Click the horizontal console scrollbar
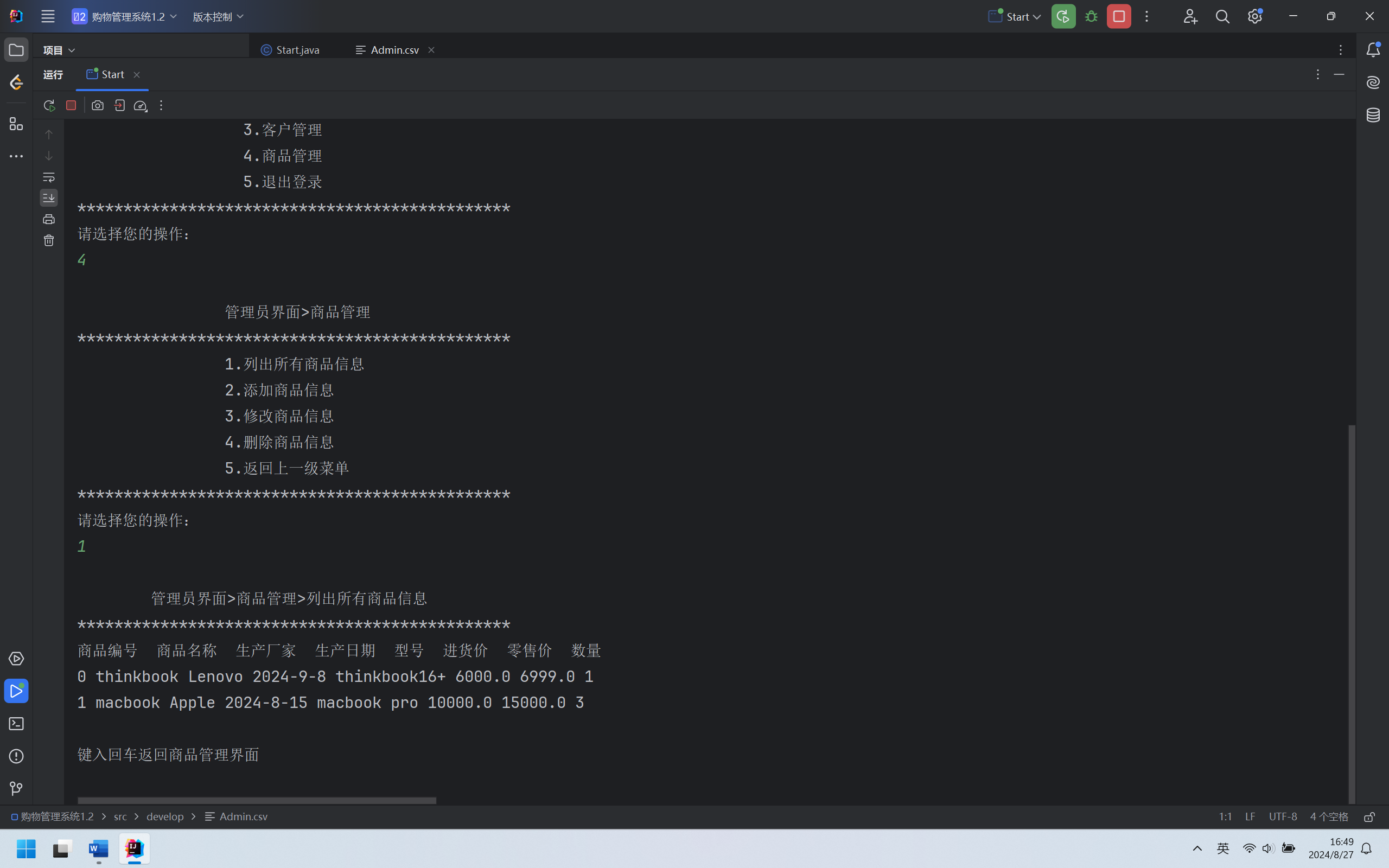Screen dimensions: 1389x868 [x=257, y=800]
